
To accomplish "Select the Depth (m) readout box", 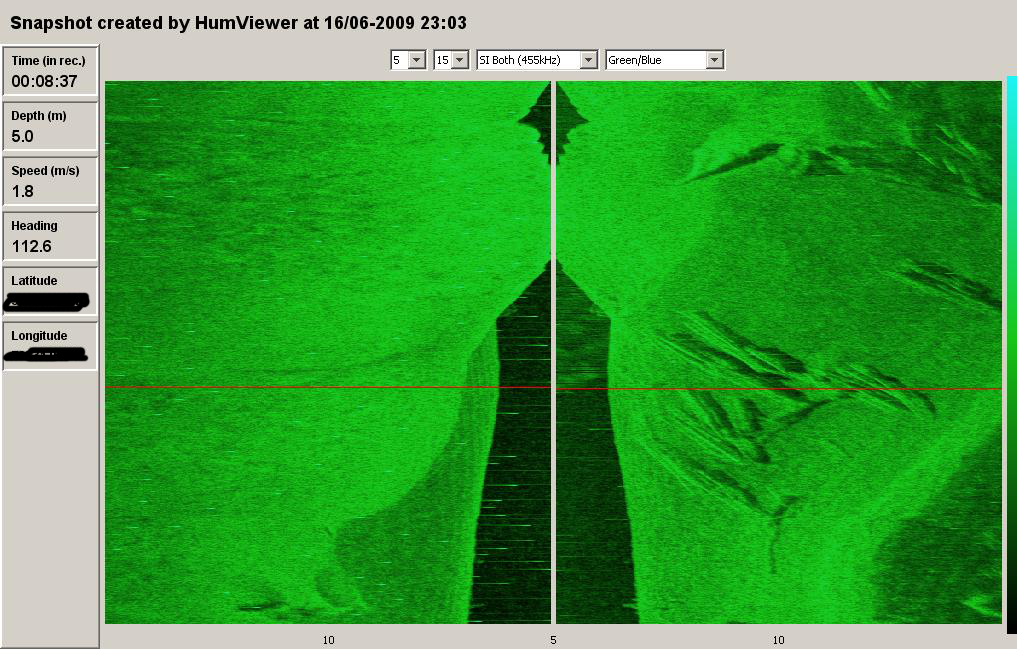I will (x=51, y=126).
